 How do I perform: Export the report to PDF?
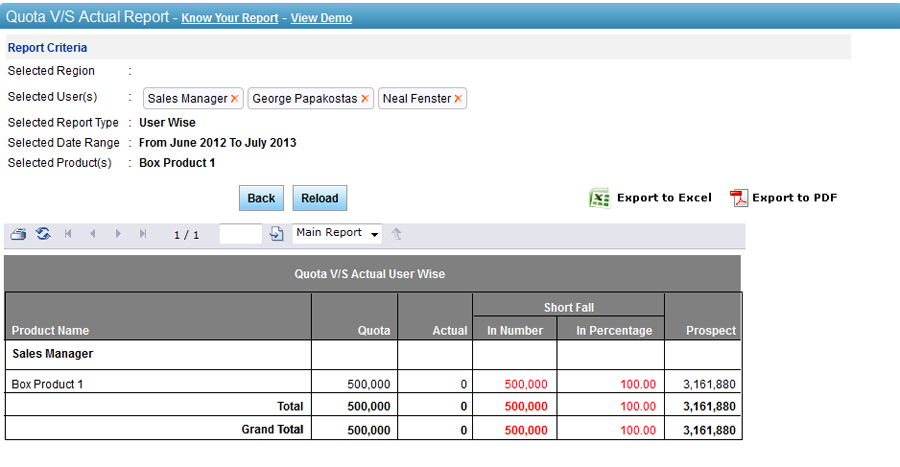[x=784, y=198]
